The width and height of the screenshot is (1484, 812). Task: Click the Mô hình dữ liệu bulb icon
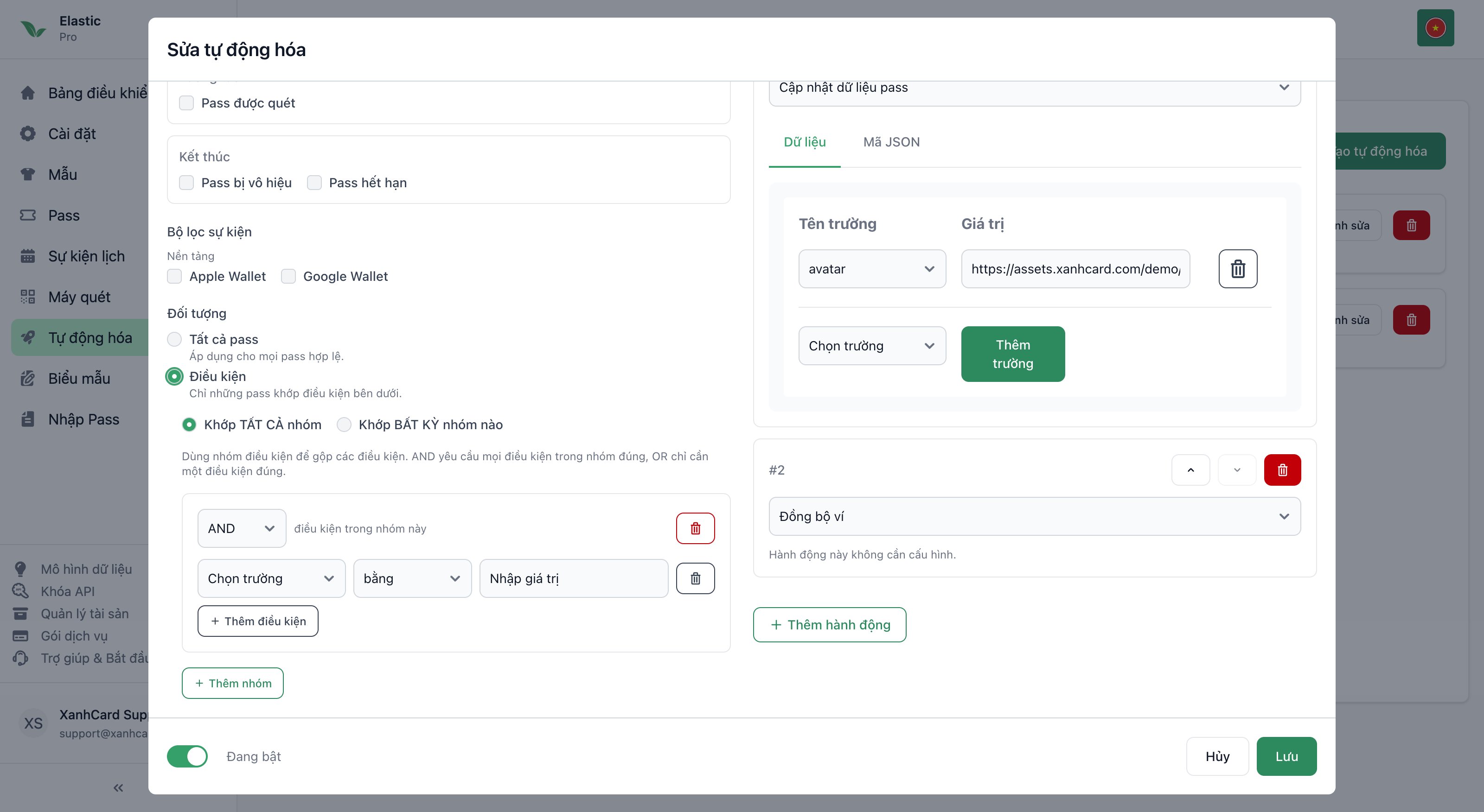[x=20, y=569]
